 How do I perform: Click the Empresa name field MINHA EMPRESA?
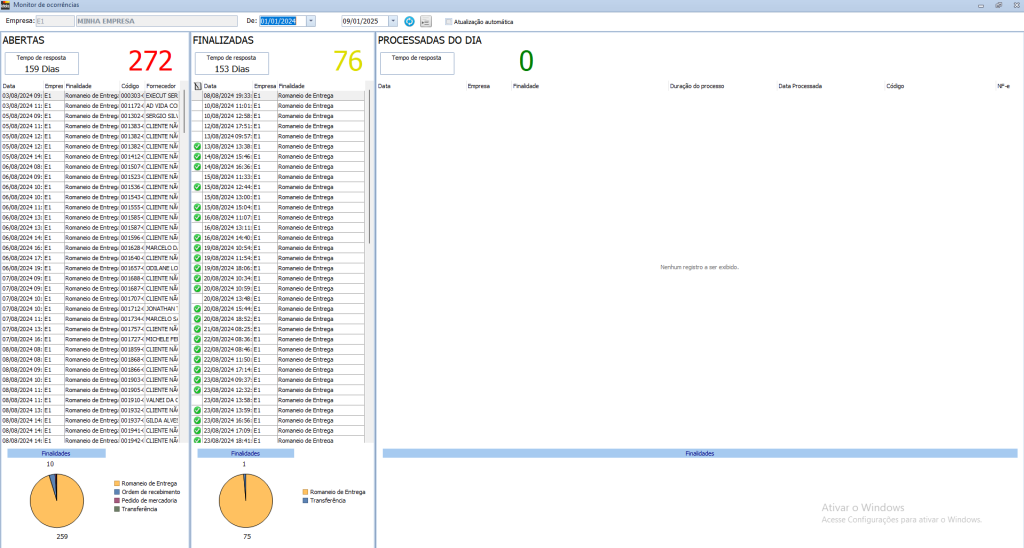[x=171, y=21]
